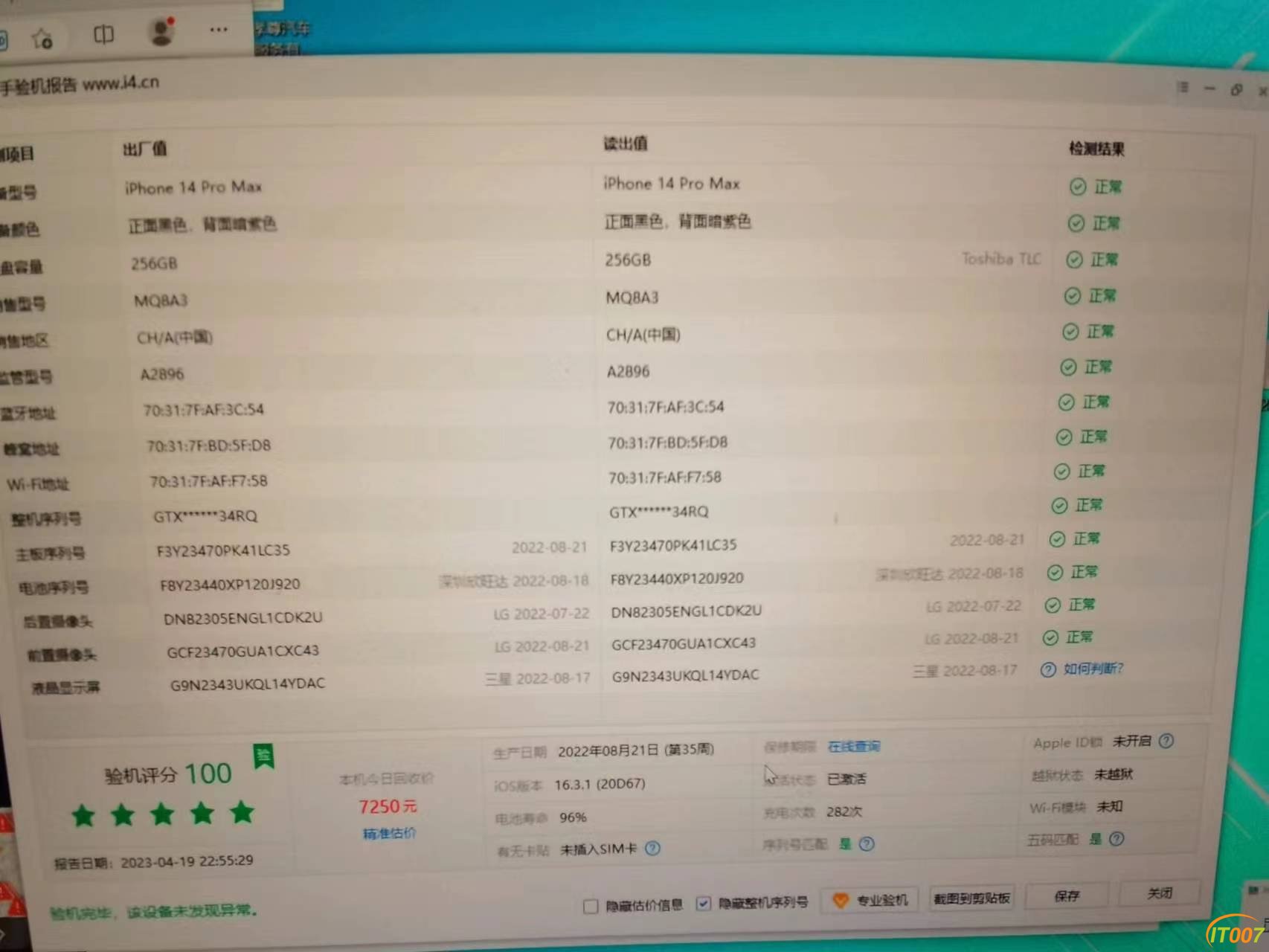The image size is (1269, 952).
Task: Click the 7250元 recycle price
Action: 388,807
